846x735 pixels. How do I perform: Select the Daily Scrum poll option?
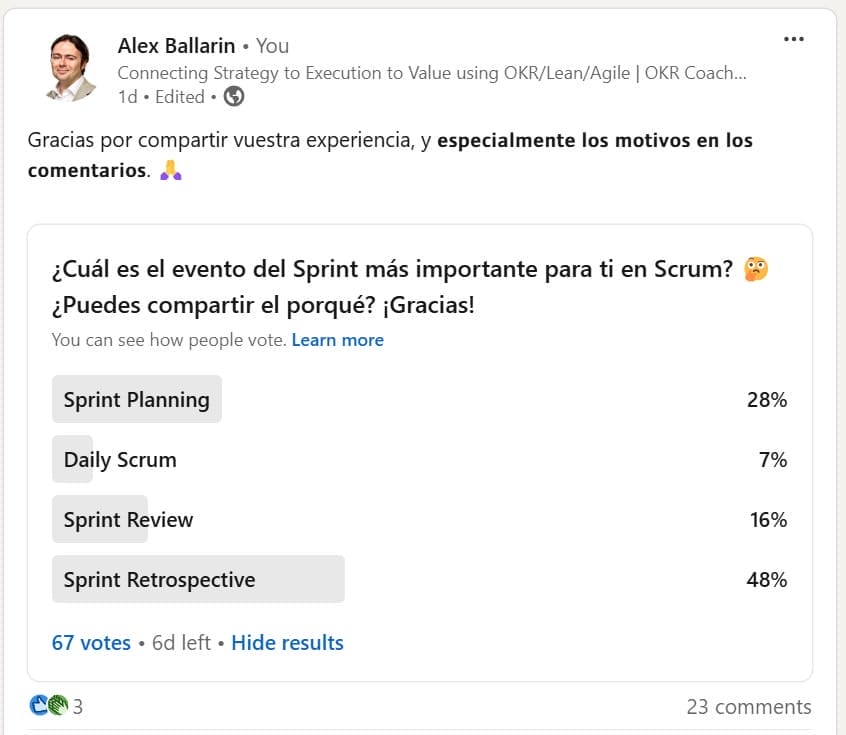(120, 460)
